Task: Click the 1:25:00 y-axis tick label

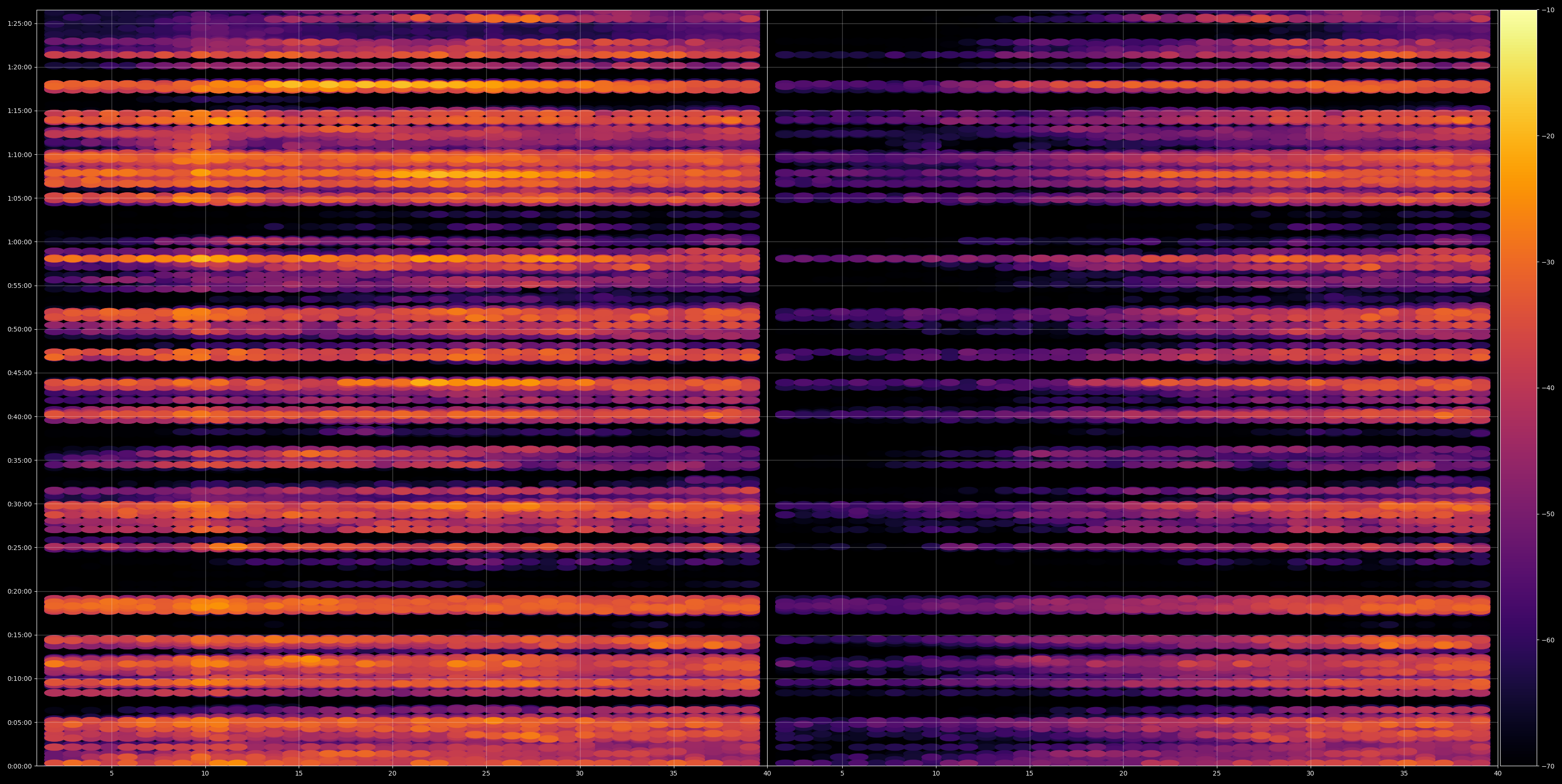Action: 19,23
